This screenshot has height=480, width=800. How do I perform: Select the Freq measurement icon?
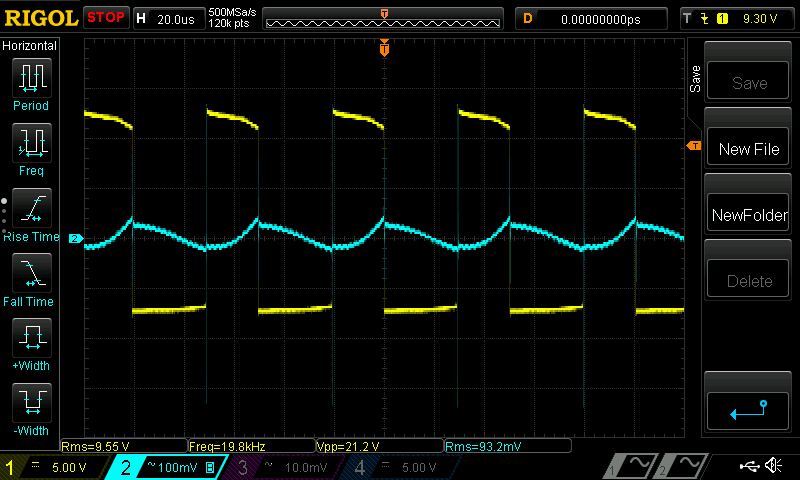tap(32, 142)
